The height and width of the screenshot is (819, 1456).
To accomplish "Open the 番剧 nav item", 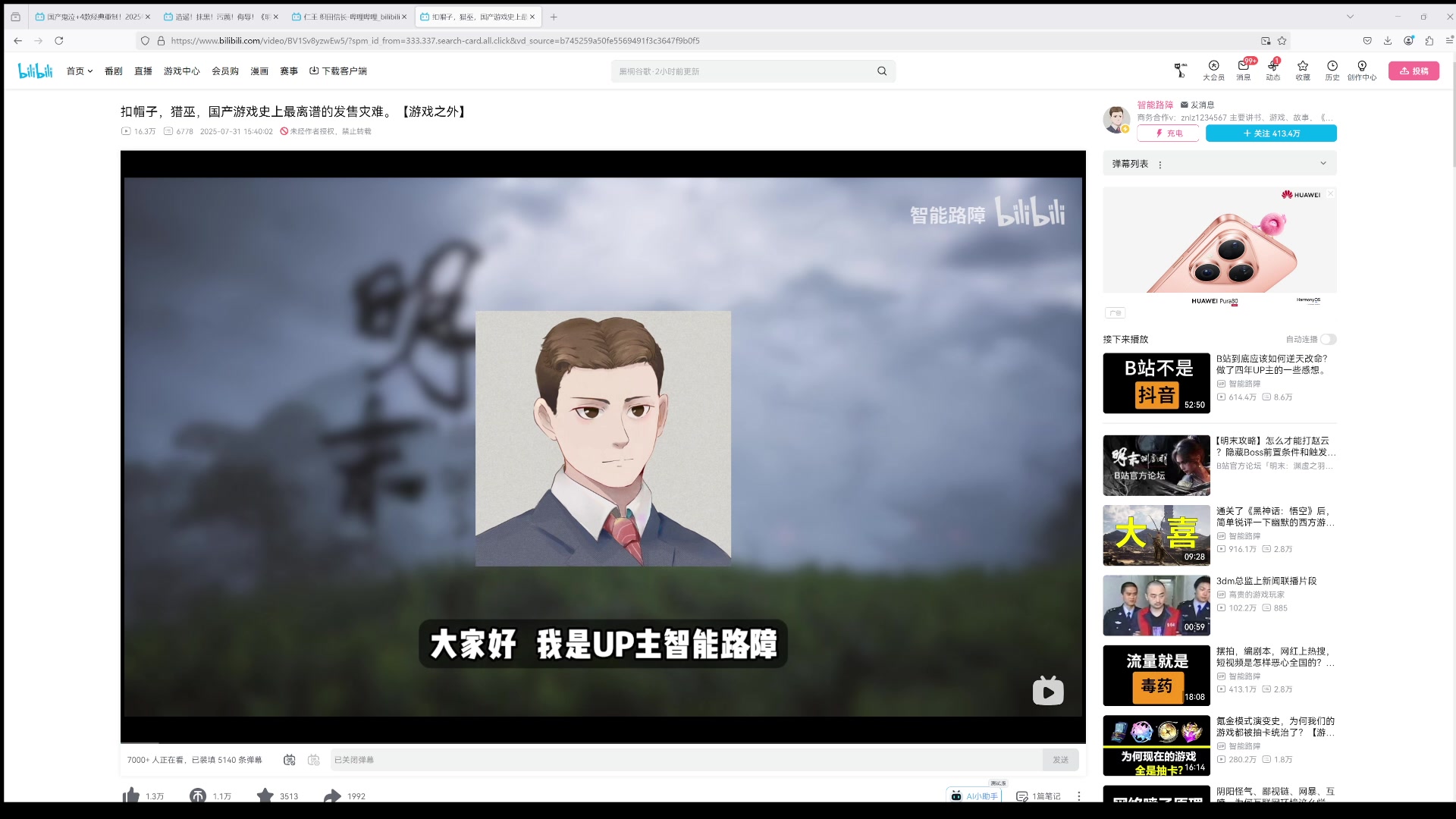I will (113, 71).
